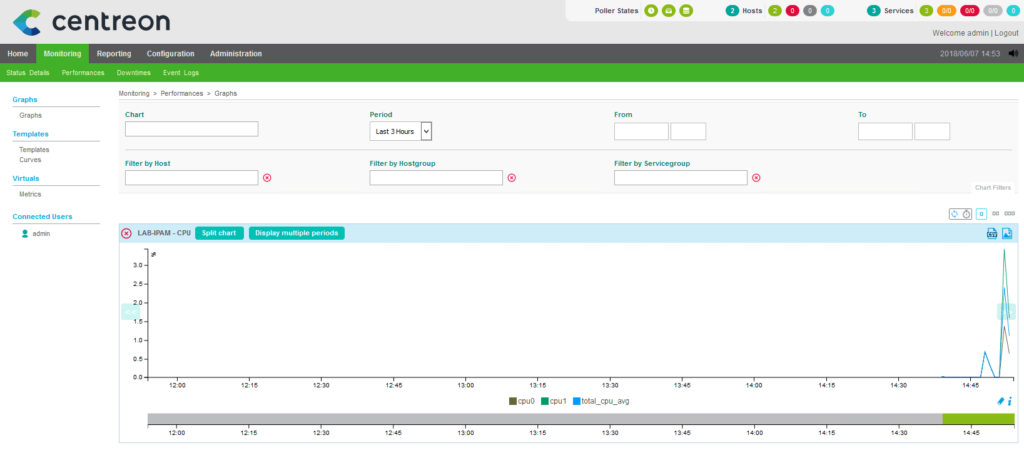
Task: Click the second Poller States icon
Action: tap(668, 10)
